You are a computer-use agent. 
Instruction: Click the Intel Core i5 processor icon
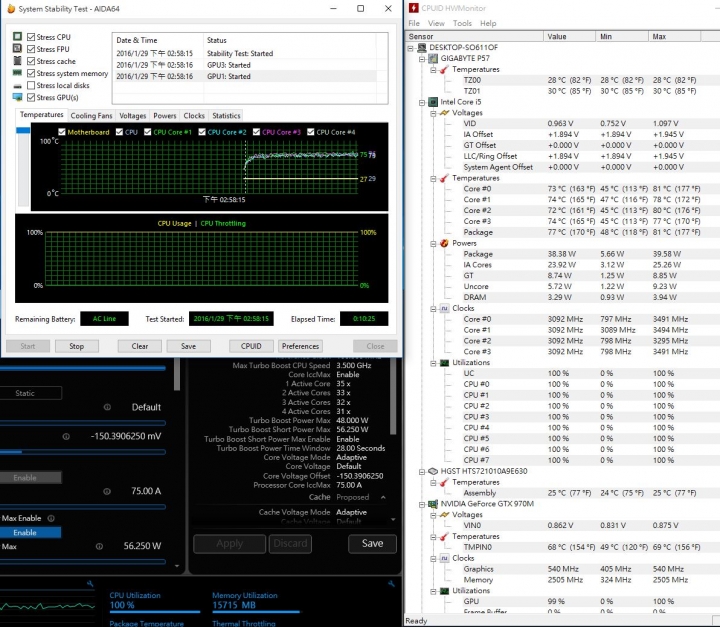point(433,102)
